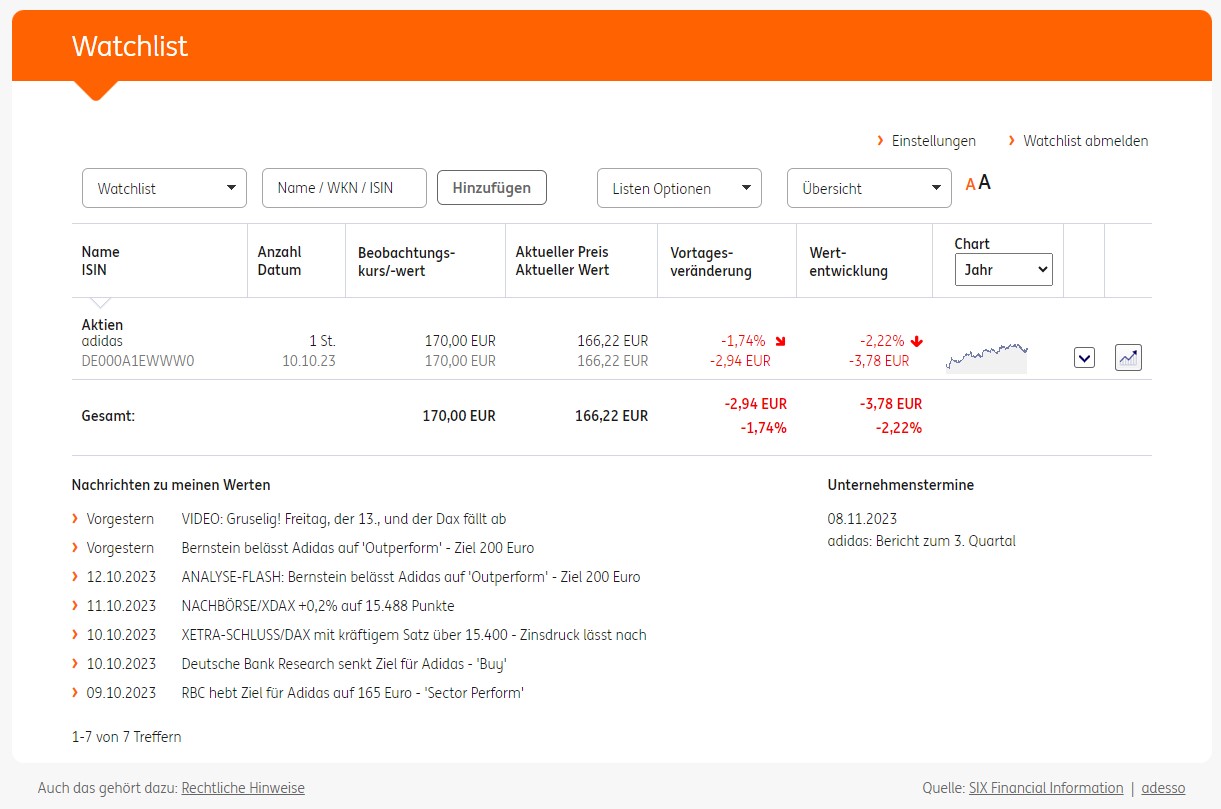Select the larger font size A
The width and height of the screenshot is (1221, 809).
pyautogui.click(x=984, y=182)
